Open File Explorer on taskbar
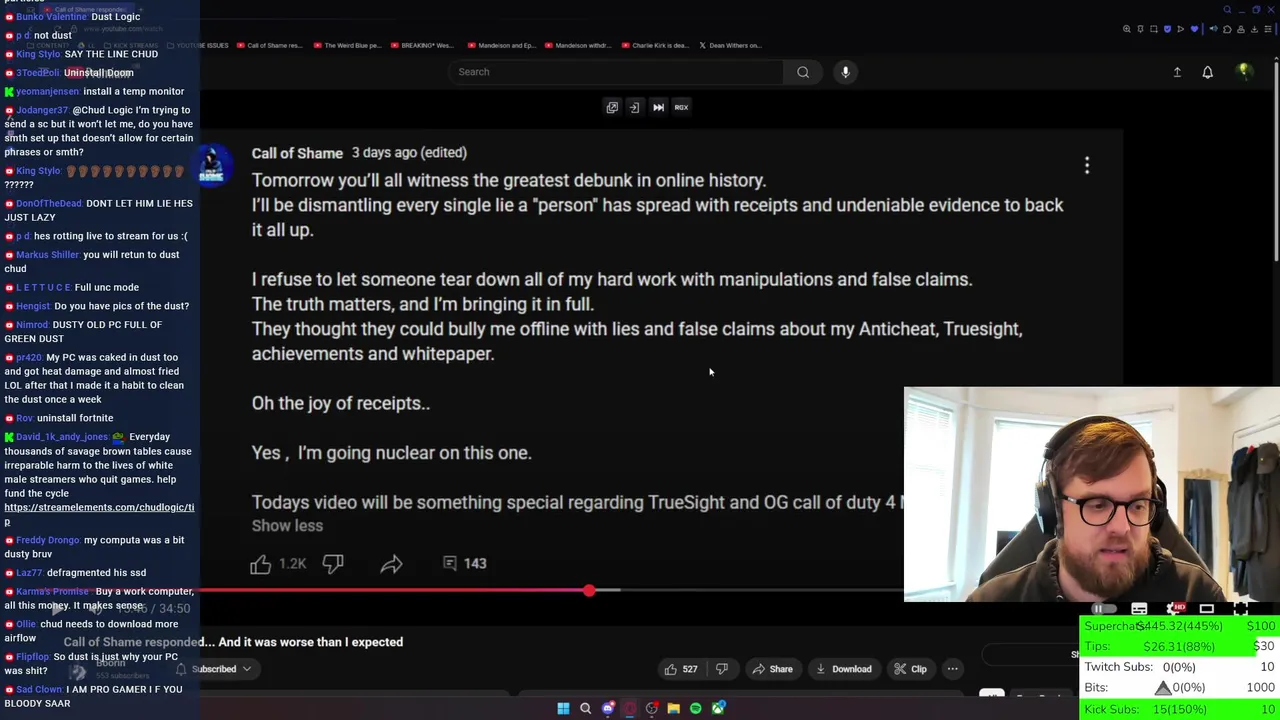 click(x=674, y=709)
